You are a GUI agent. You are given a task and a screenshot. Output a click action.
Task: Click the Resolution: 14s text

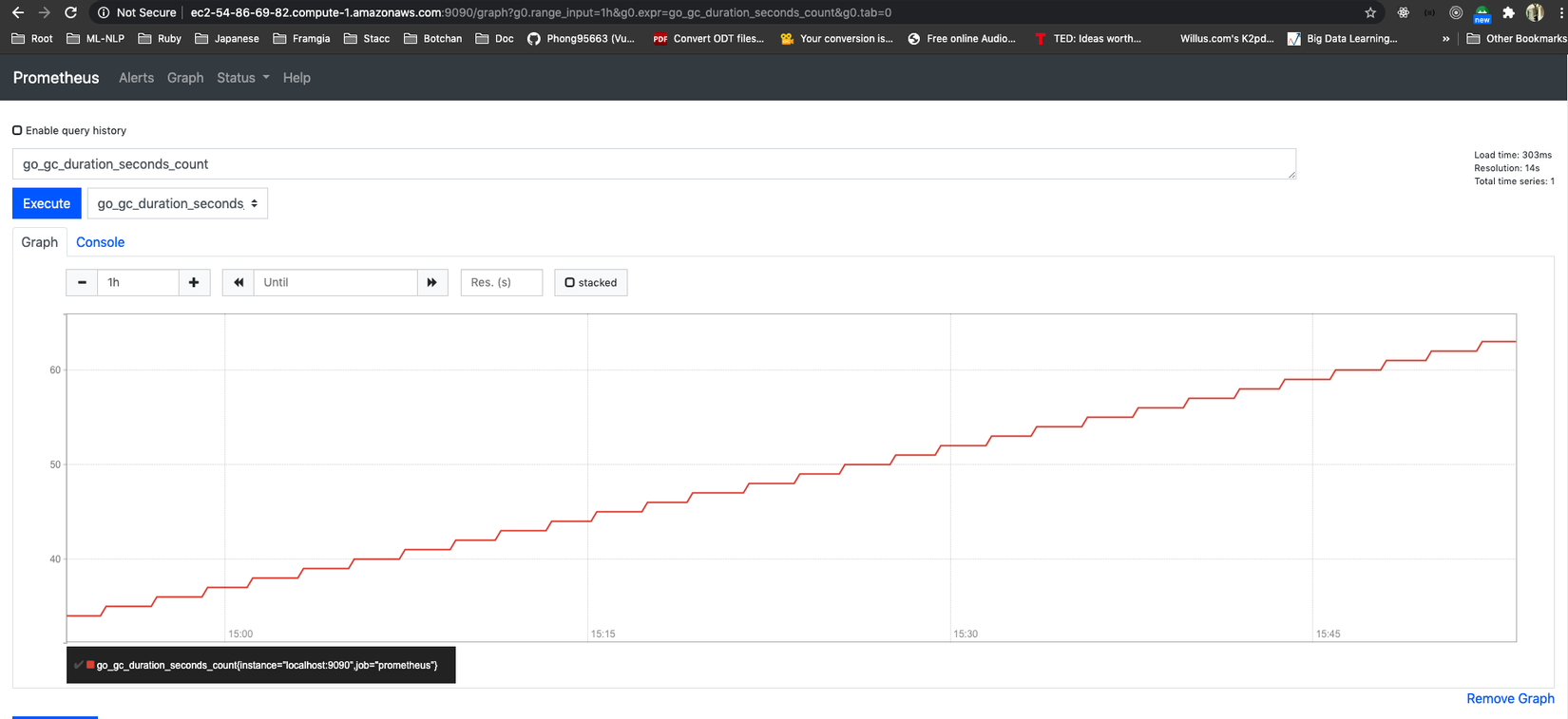coord(1507,168)
